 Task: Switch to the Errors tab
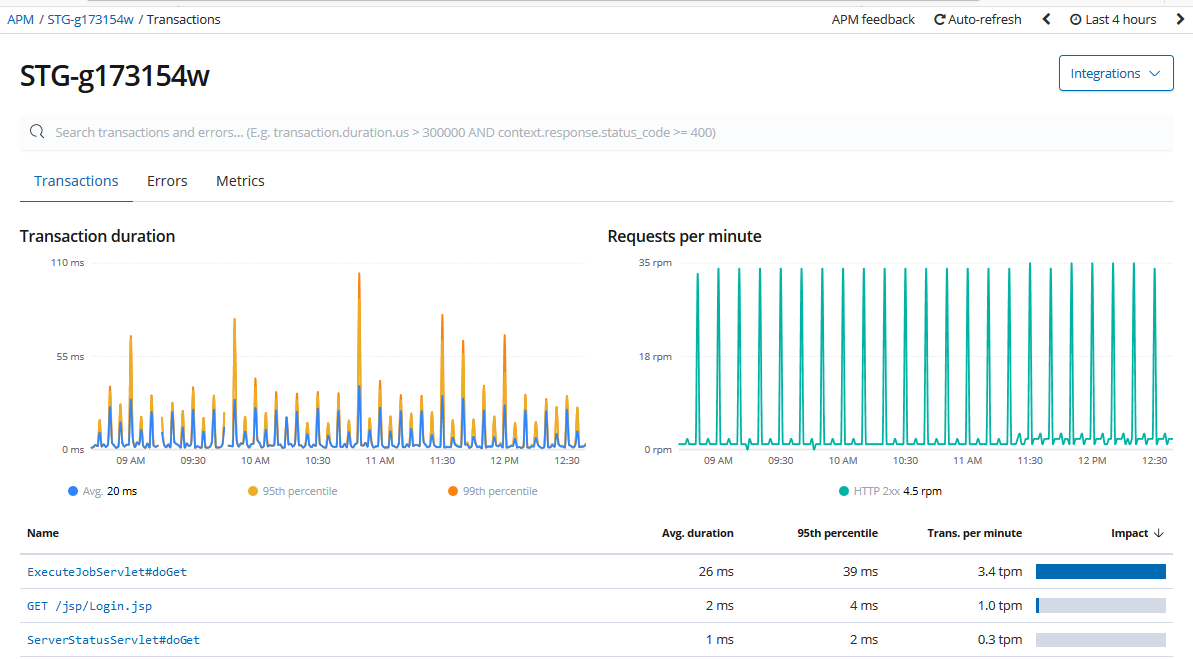pyautogui.click(x=167, y=181)
